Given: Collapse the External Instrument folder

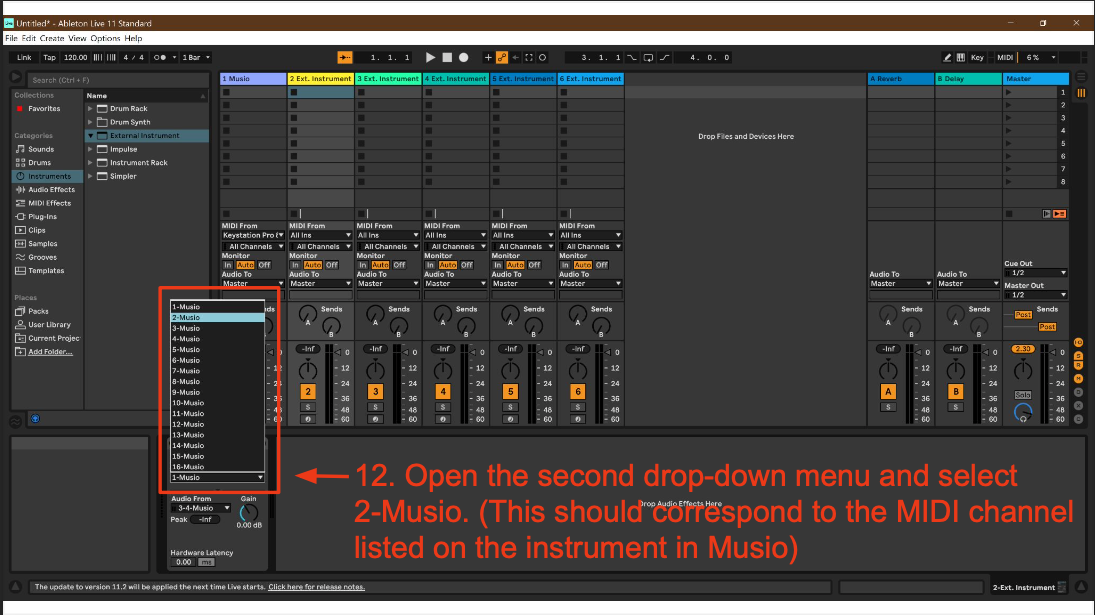Looking at the screenshot, I should 90,135.
